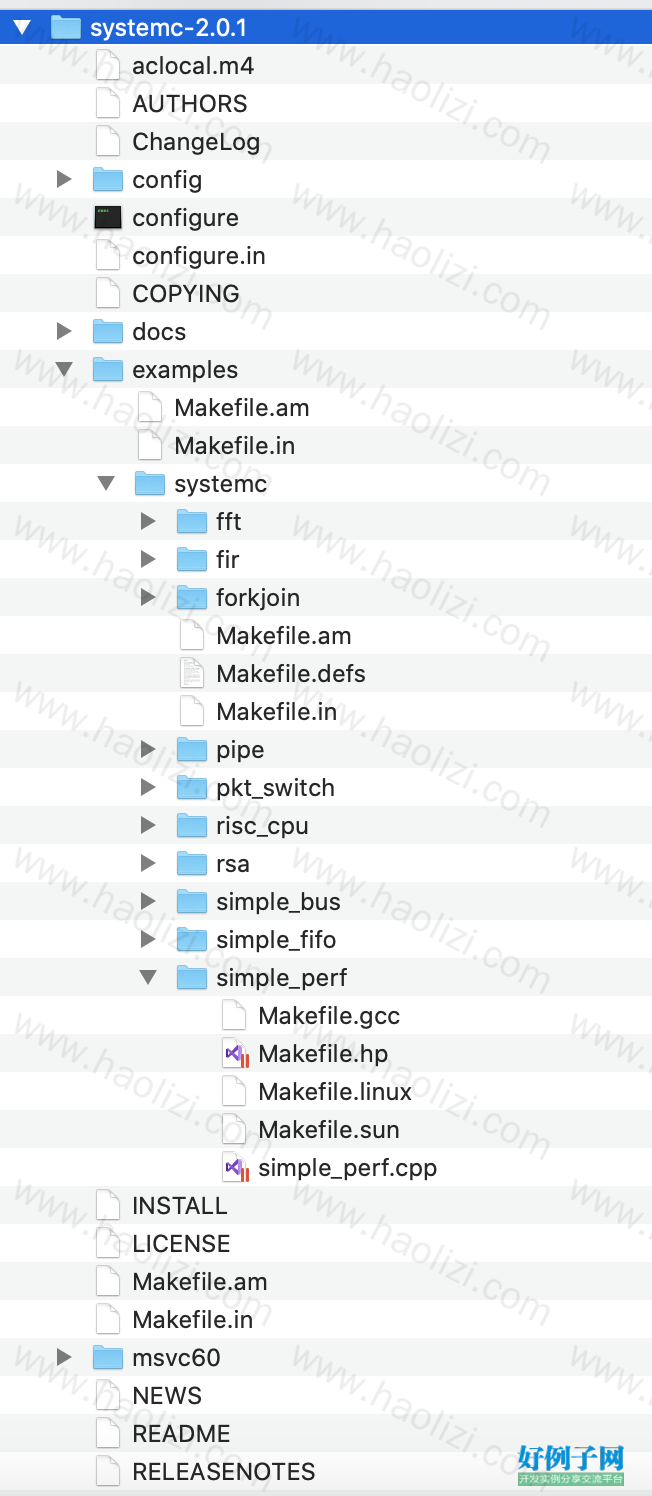Expand the docs folder

coord(64,332)
